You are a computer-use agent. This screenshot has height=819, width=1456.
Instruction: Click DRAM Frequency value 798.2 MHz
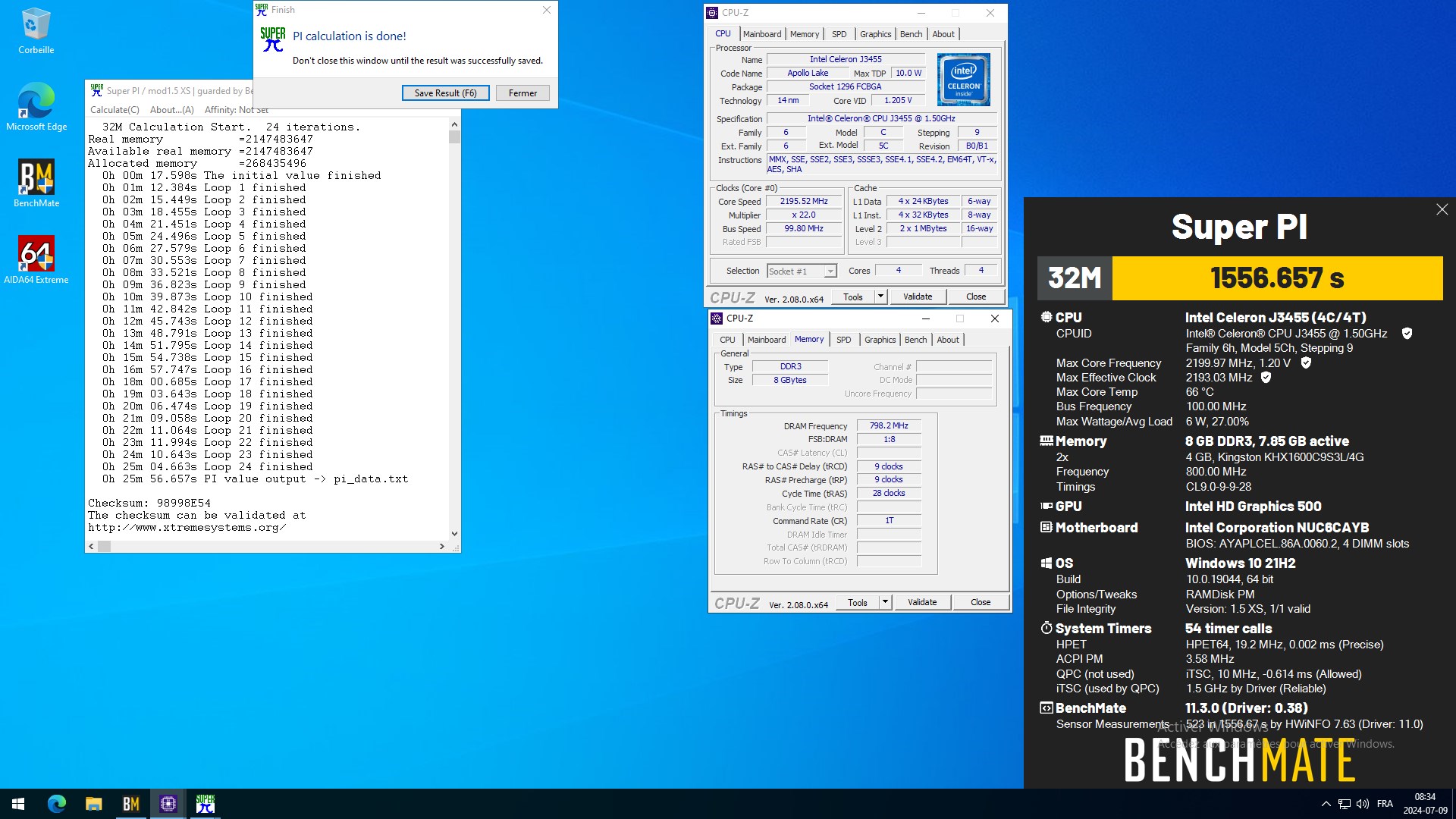889,426
